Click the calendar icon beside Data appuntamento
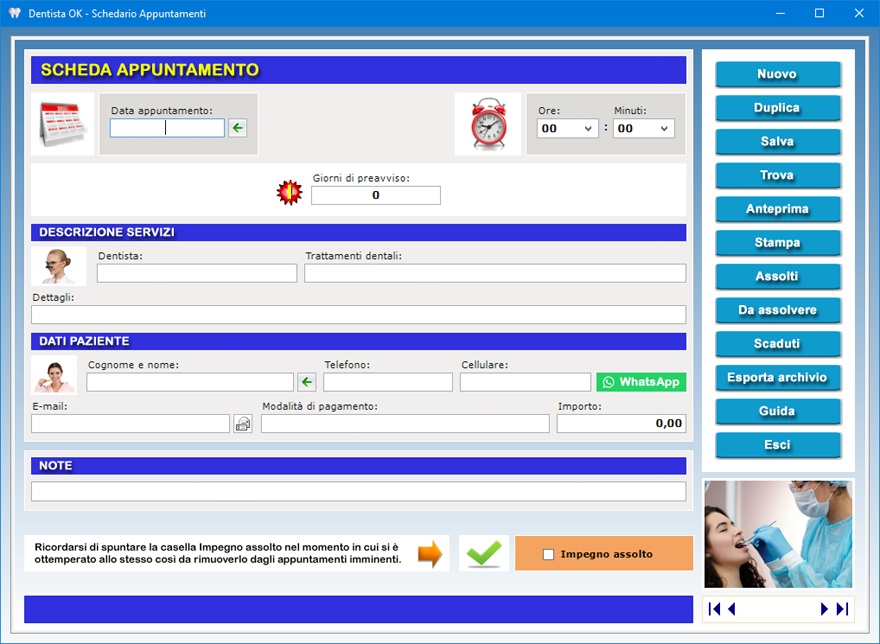880x644 pixels. (62, 124)
